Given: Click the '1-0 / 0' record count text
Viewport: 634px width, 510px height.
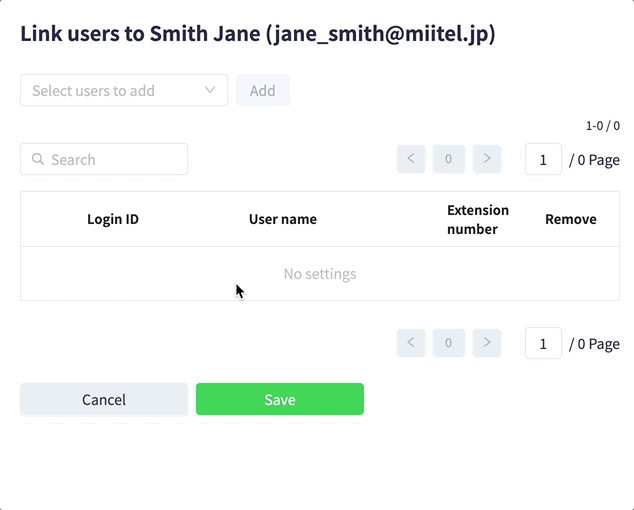Looking at the screenshot, I should [602, 126].
